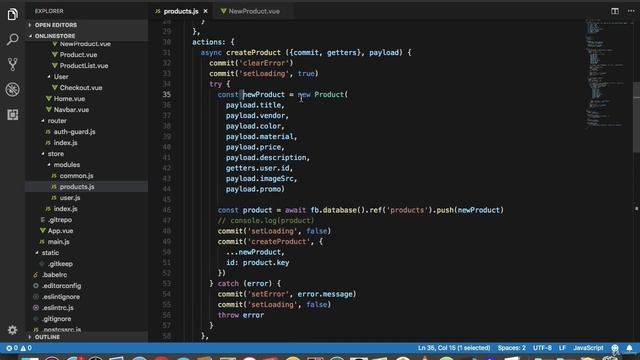Screen dimensions: 640x360
Task: Open the Manage gear icon
Action: 12,329
